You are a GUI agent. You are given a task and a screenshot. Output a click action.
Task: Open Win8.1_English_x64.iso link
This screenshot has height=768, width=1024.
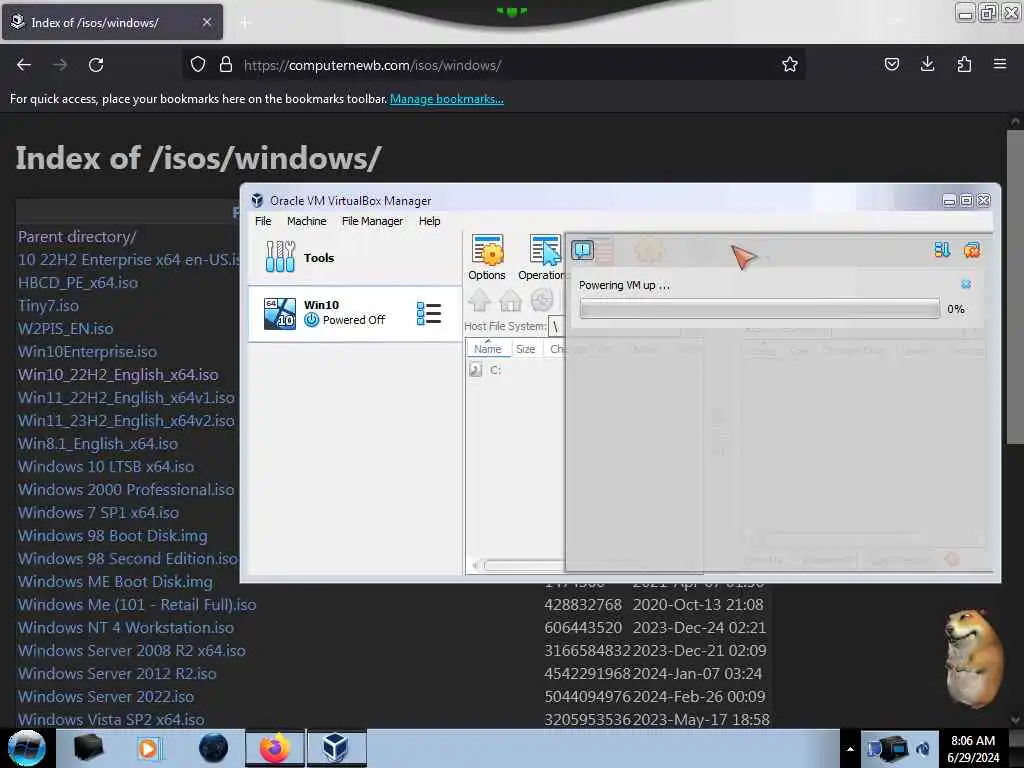98,443
